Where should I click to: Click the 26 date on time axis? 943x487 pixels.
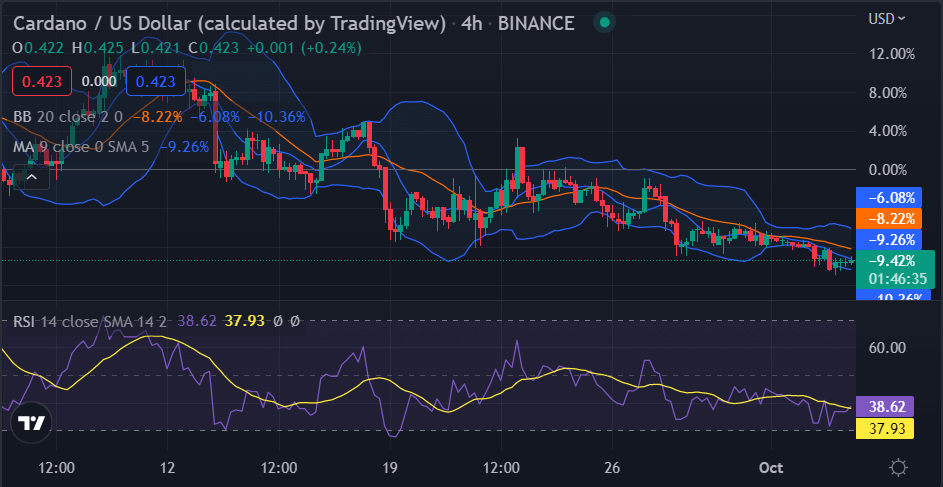(x=612, y=467)
